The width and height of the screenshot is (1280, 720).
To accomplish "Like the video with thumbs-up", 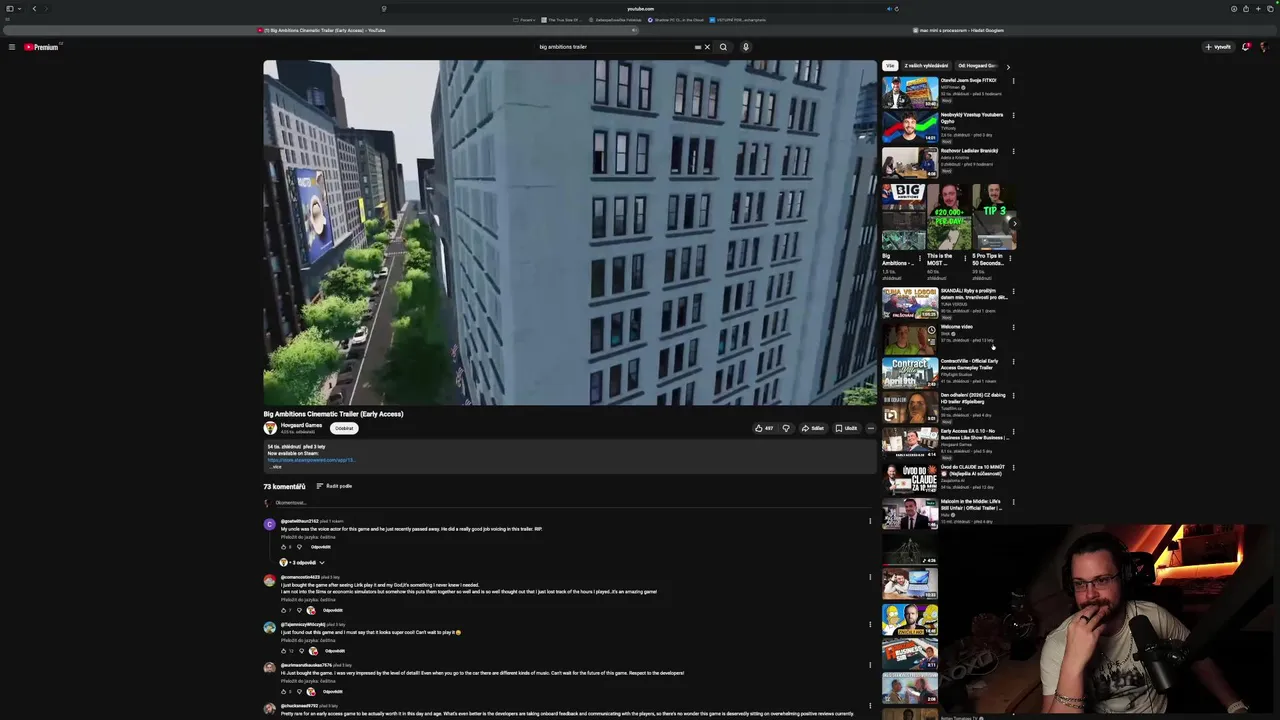I will click(764, 428).
